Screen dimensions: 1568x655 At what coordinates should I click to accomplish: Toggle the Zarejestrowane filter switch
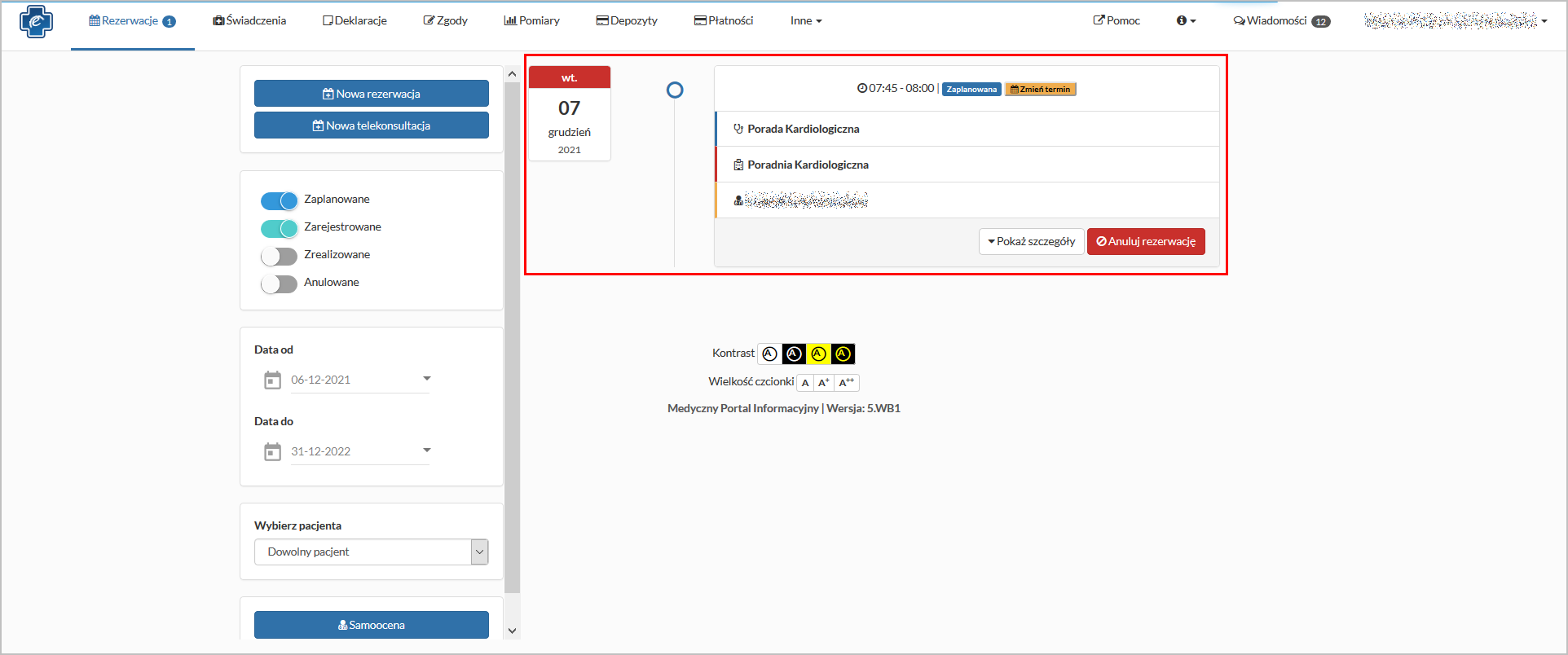pos(279,228)
